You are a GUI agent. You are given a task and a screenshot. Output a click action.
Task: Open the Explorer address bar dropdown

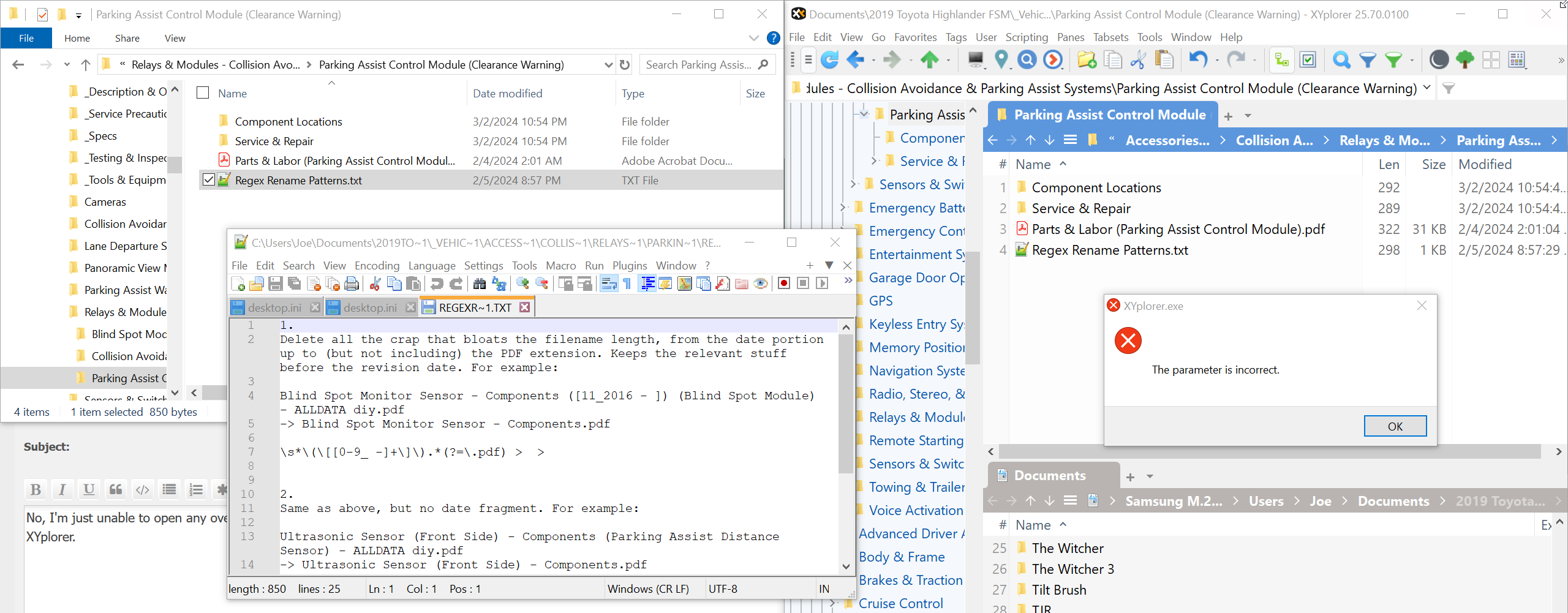point(608,64)
